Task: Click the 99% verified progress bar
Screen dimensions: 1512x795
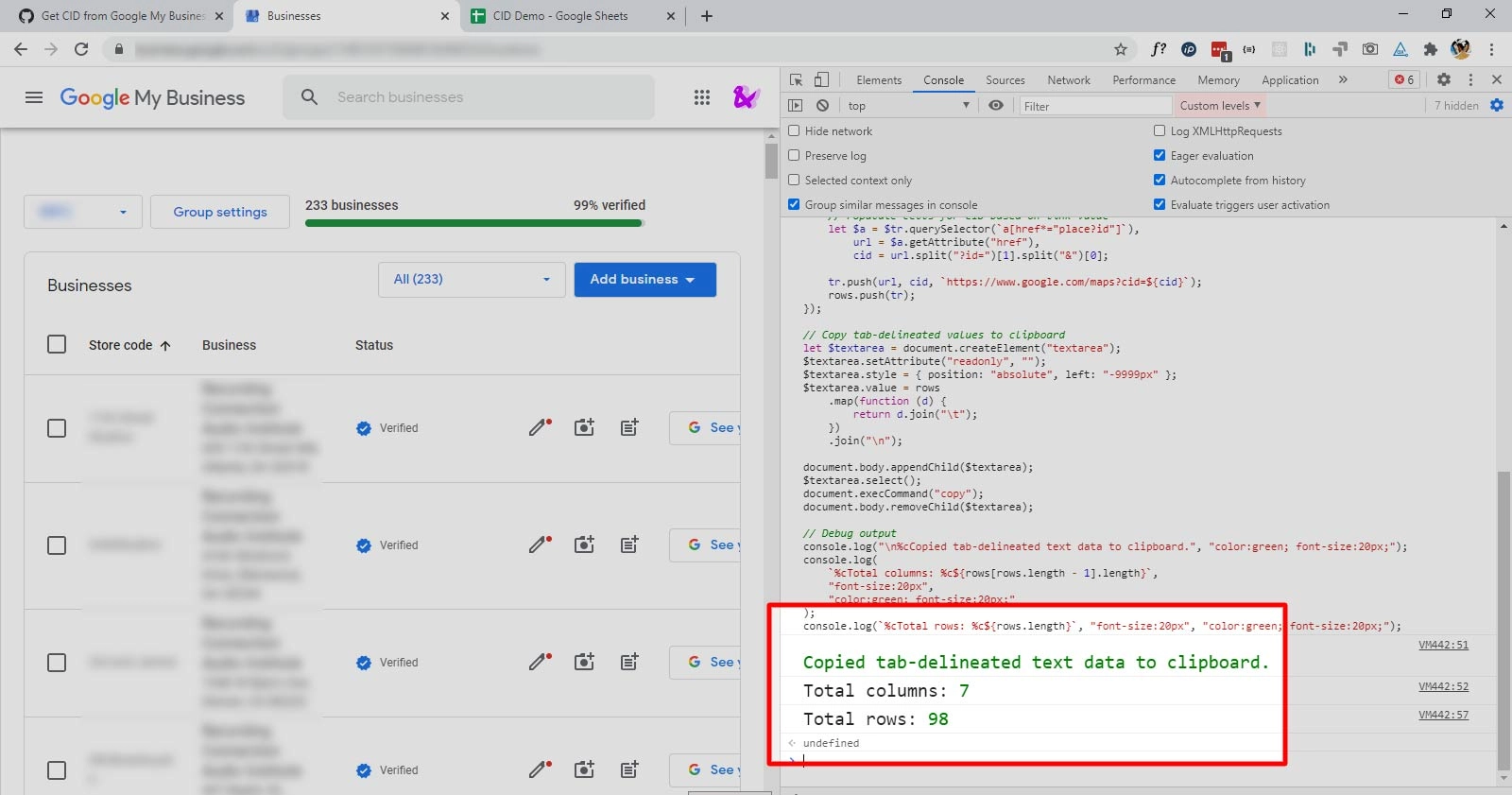Action: pyautogui.click(x=474, y=223)
